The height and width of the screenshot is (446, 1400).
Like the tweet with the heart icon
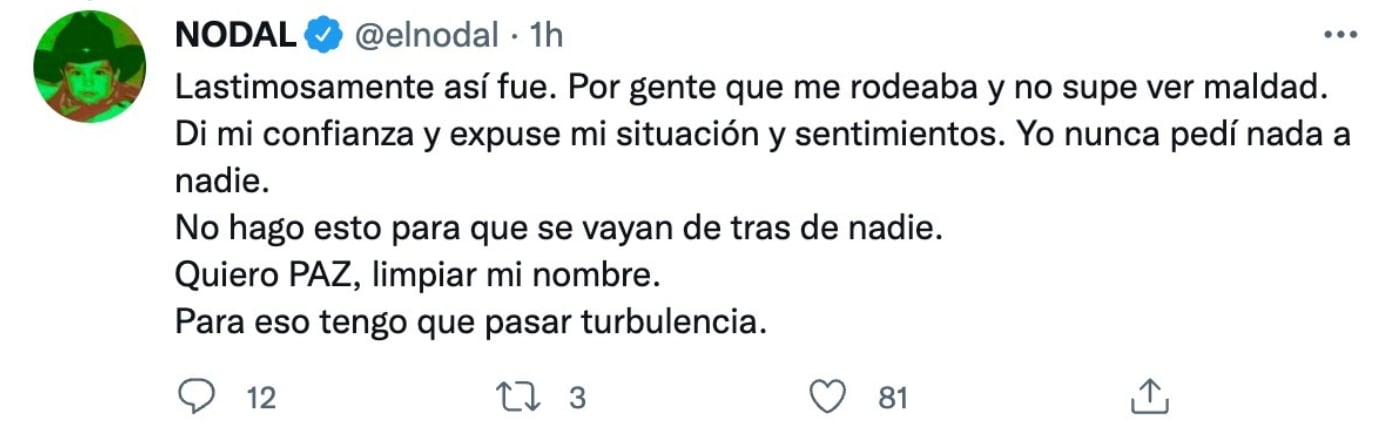(827, 398)
